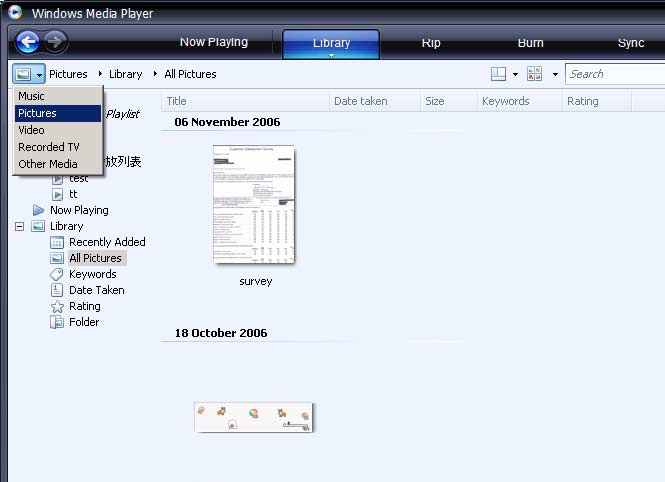This screenshot has width=665, height=482.
Task: Open the Layout options dropdown arrow
Action: pos(515,74)
